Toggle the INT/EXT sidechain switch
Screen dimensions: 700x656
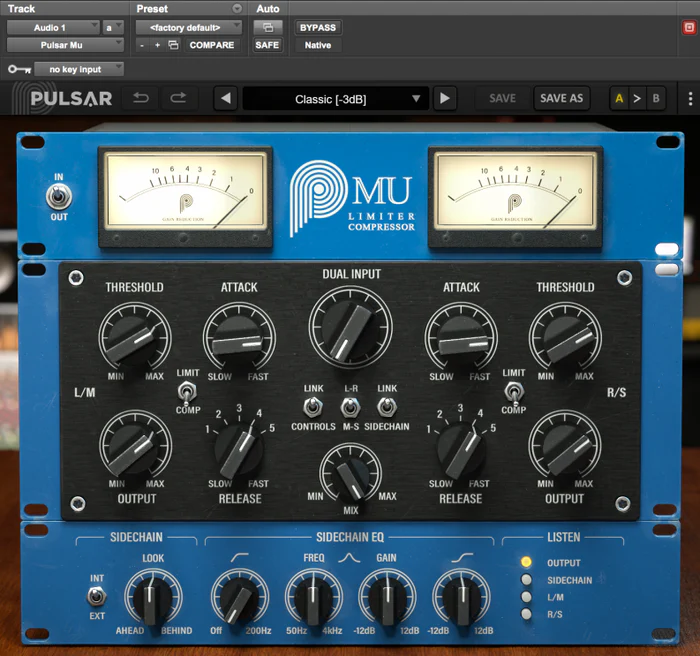(x=96, y=596)
